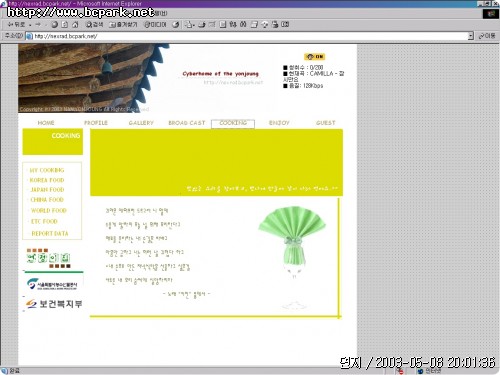Click the Home toolbar icon
The width and height of the screenshot is (500, 375).
tap(75, 24)
